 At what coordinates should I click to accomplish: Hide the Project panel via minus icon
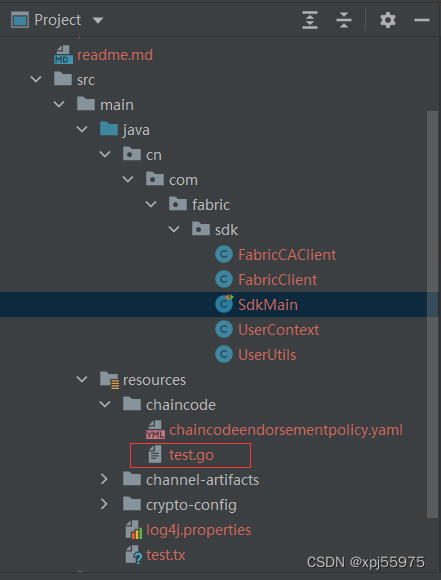pyautogui.click(x=422, y=20)
